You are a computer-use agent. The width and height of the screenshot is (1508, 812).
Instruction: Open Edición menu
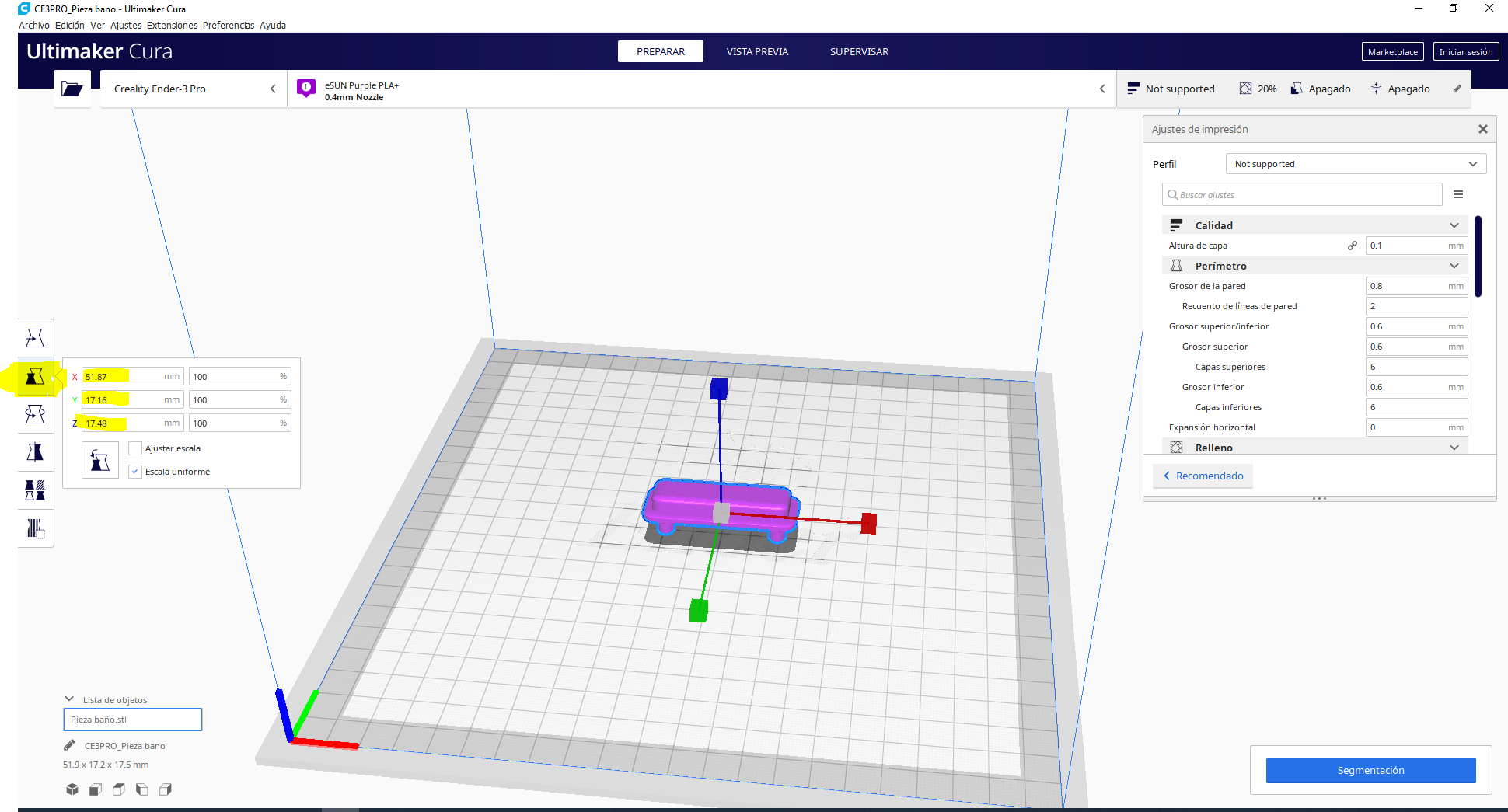pyautogui.click(x=70, y=26)
